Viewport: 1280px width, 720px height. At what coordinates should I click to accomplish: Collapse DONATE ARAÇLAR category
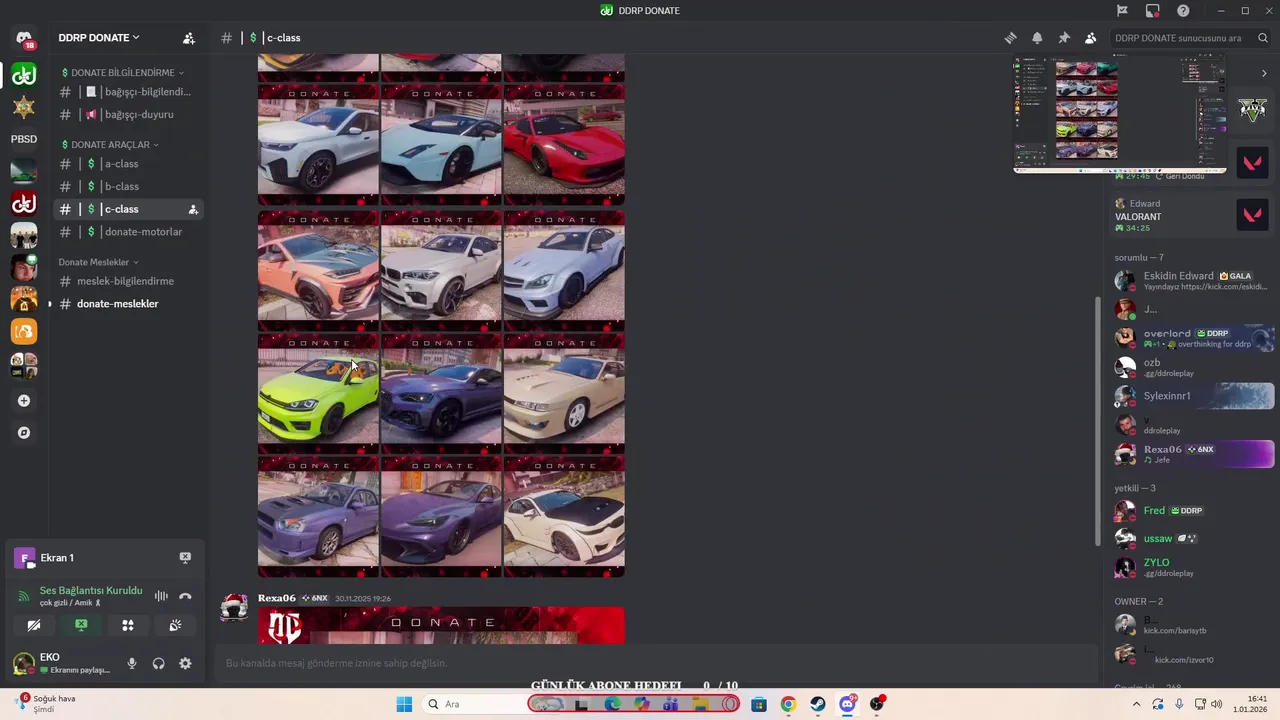click(110, 145)
